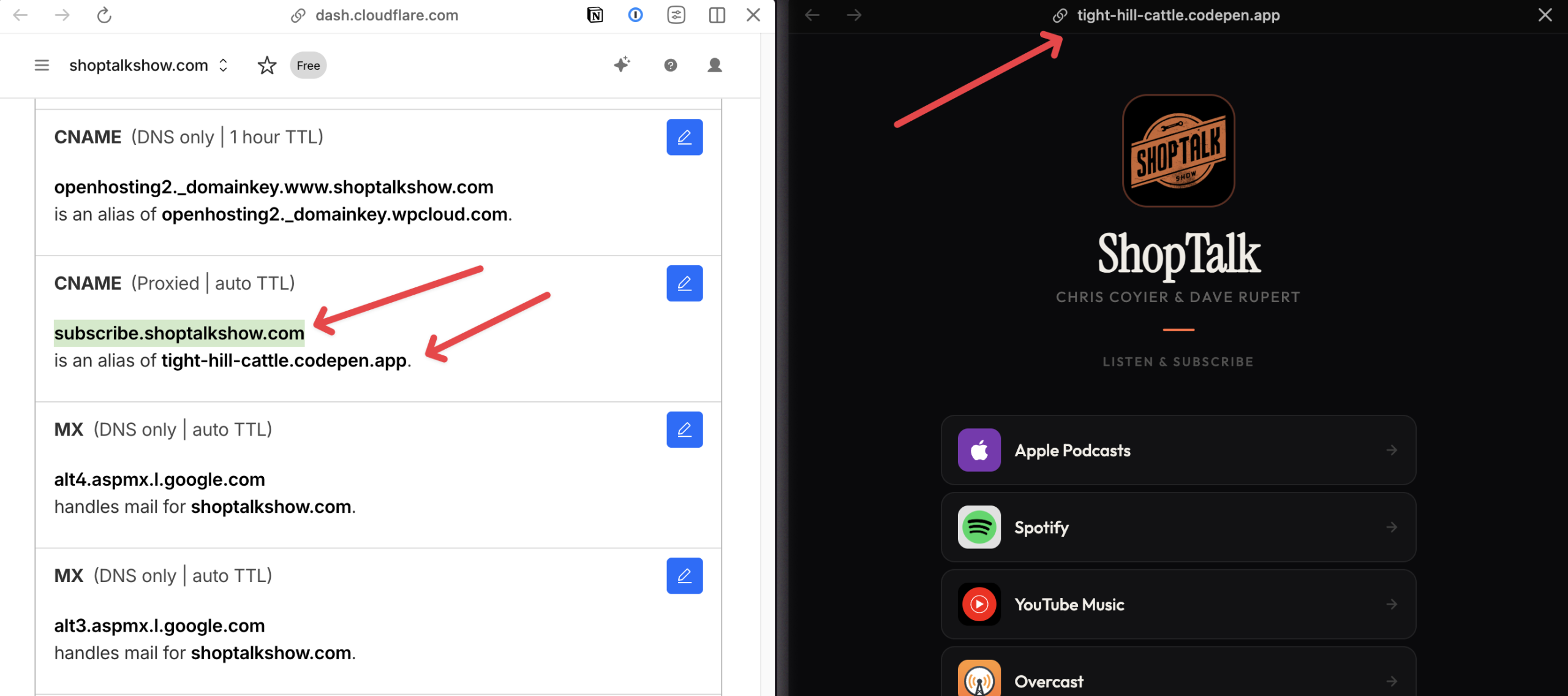This screenshot has width=1568, height=696.
Task: Open the Overcast subscribe link
Action: (x=1178, y=680)
